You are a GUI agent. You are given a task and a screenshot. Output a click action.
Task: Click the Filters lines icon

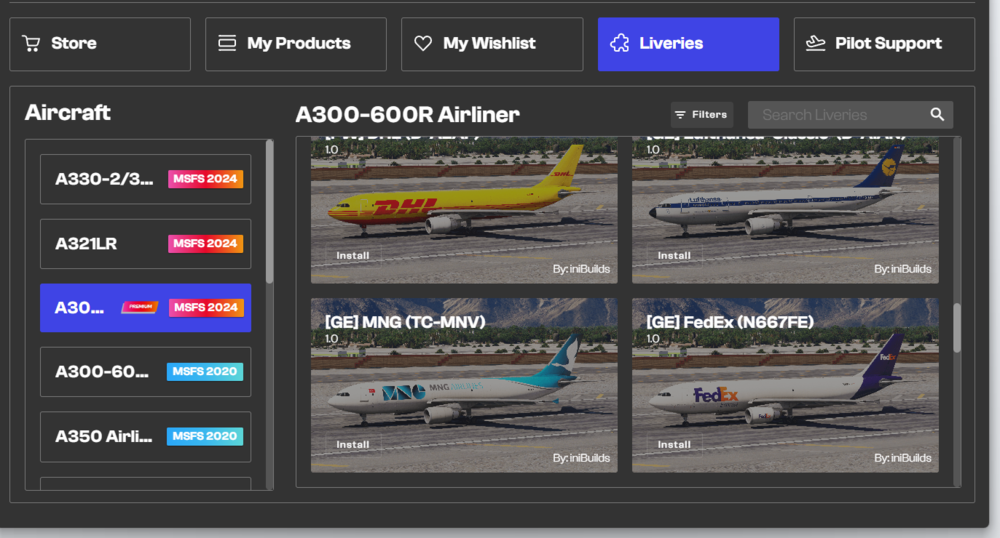pos(680,115)
